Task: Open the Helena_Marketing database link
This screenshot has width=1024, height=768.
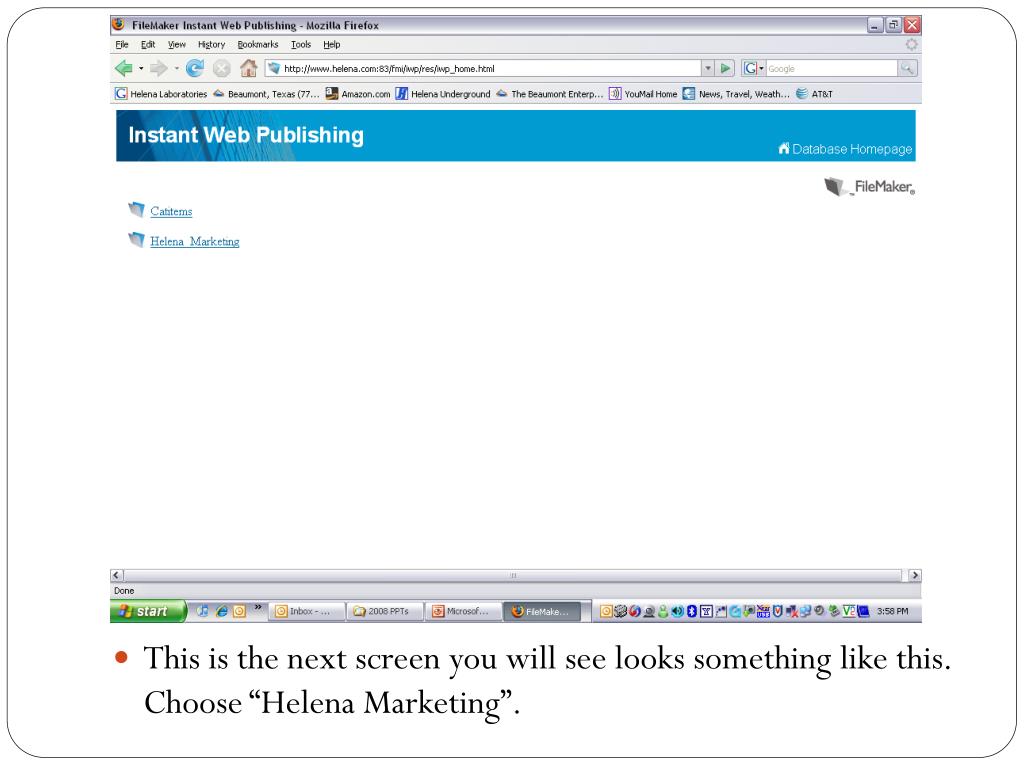Action: coord(195,241)
